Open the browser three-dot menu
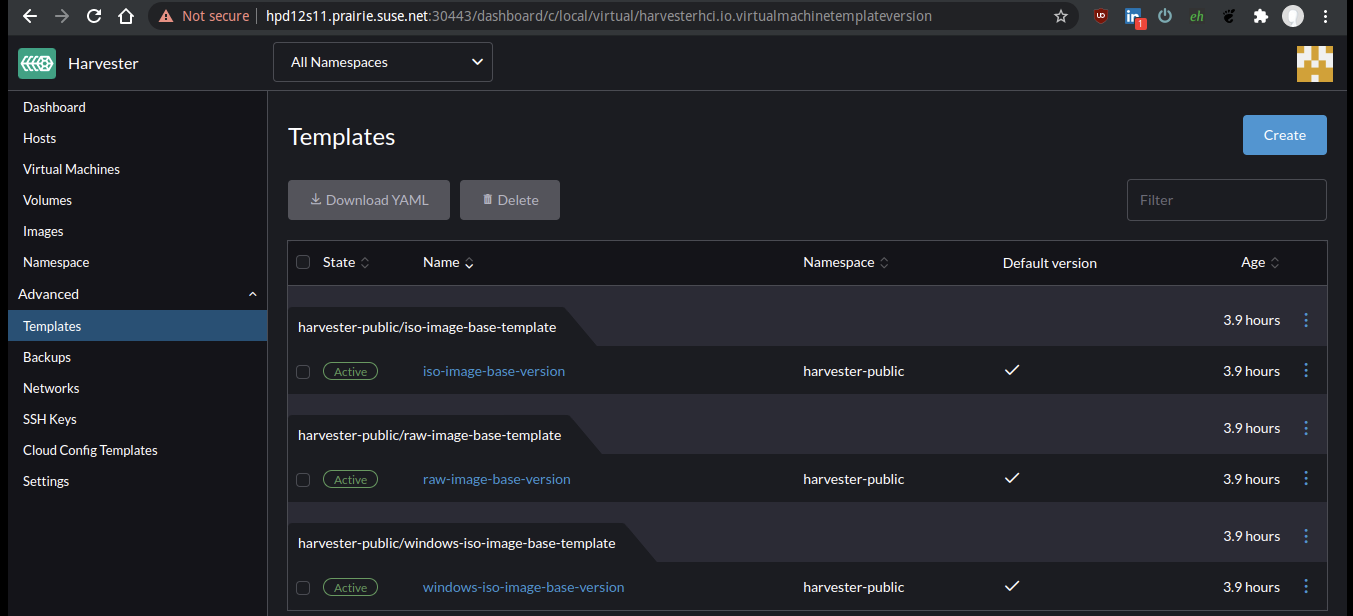Image resolution: width=1353 pixels, height=616 pixels. coord(1326,16)
